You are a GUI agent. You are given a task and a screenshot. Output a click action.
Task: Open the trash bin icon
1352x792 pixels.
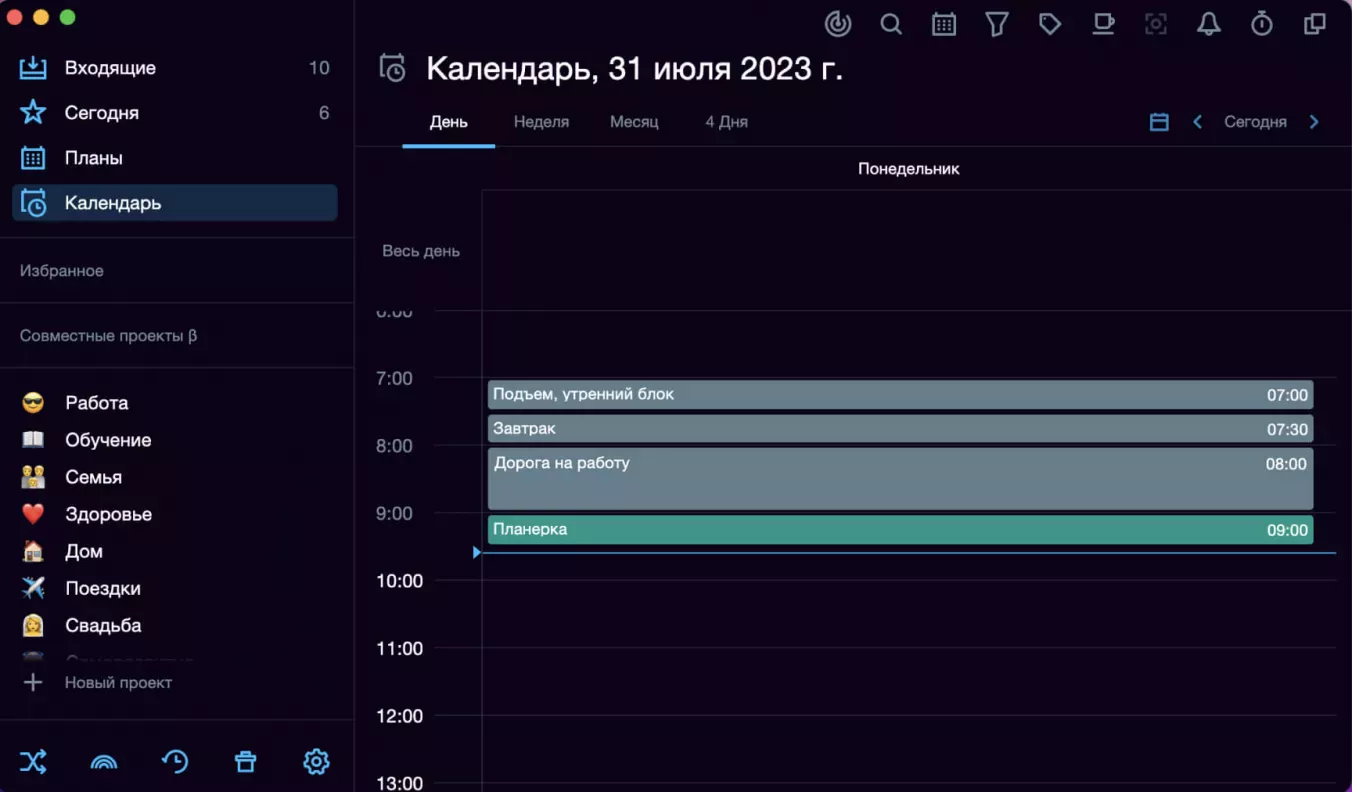[245, 762]
